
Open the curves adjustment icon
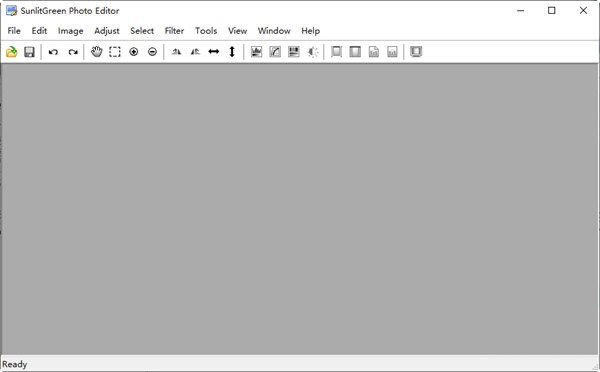click(x=275, y=52)
